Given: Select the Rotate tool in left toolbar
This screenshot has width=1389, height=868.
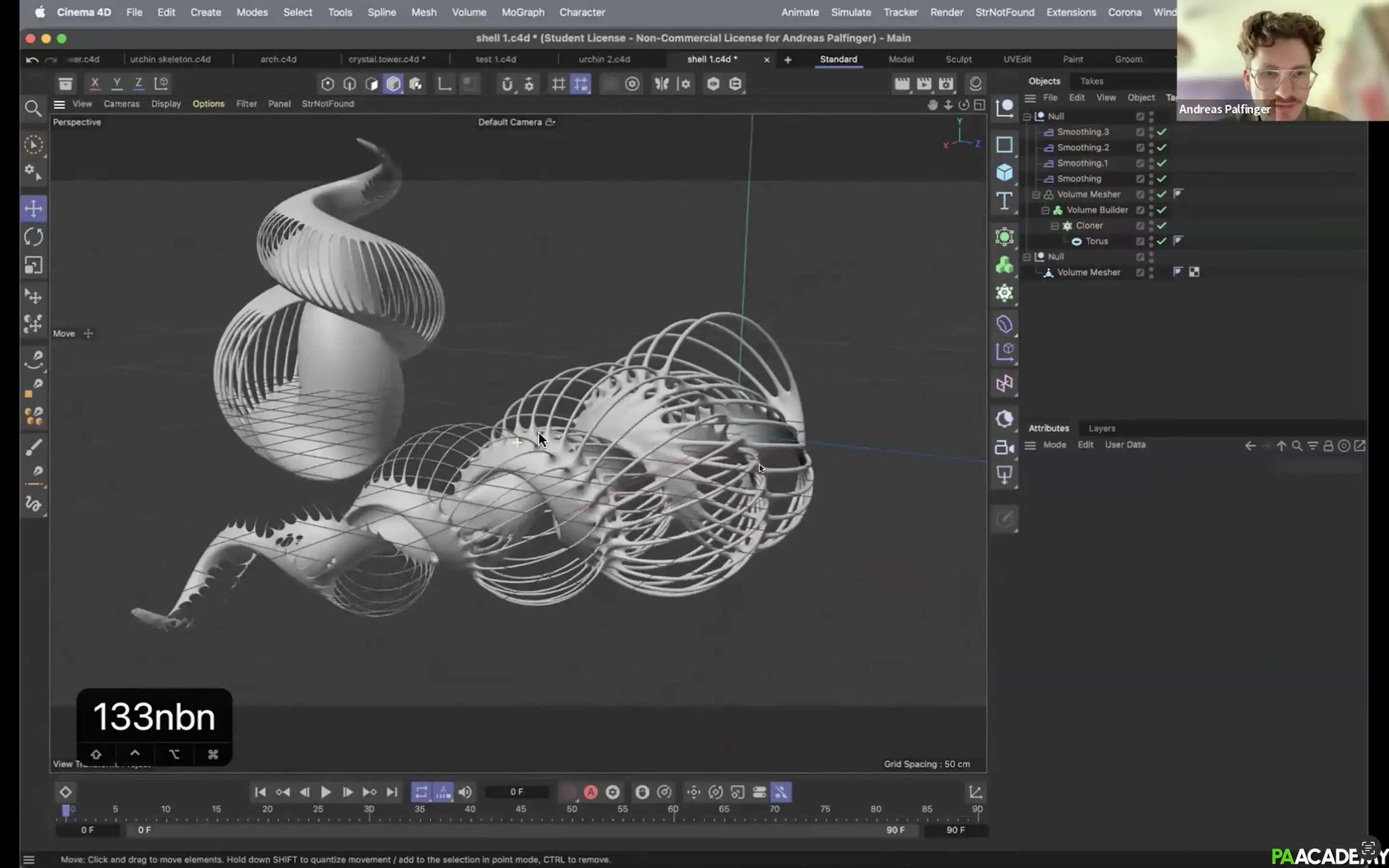Looking at the screenshot, I should point(33,236).
